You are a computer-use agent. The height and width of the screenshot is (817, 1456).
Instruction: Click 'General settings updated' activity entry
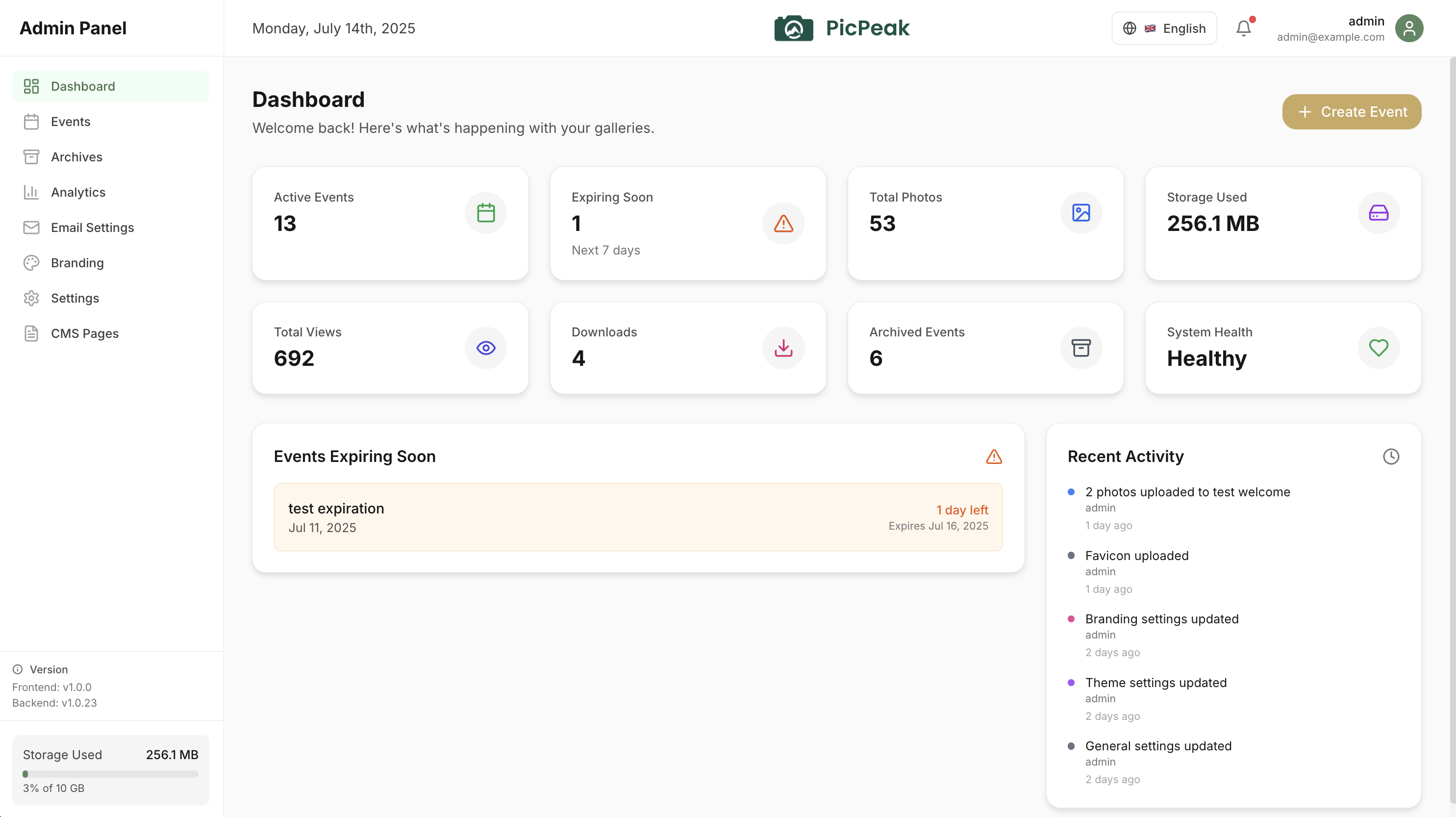[x=1158, y=746]
